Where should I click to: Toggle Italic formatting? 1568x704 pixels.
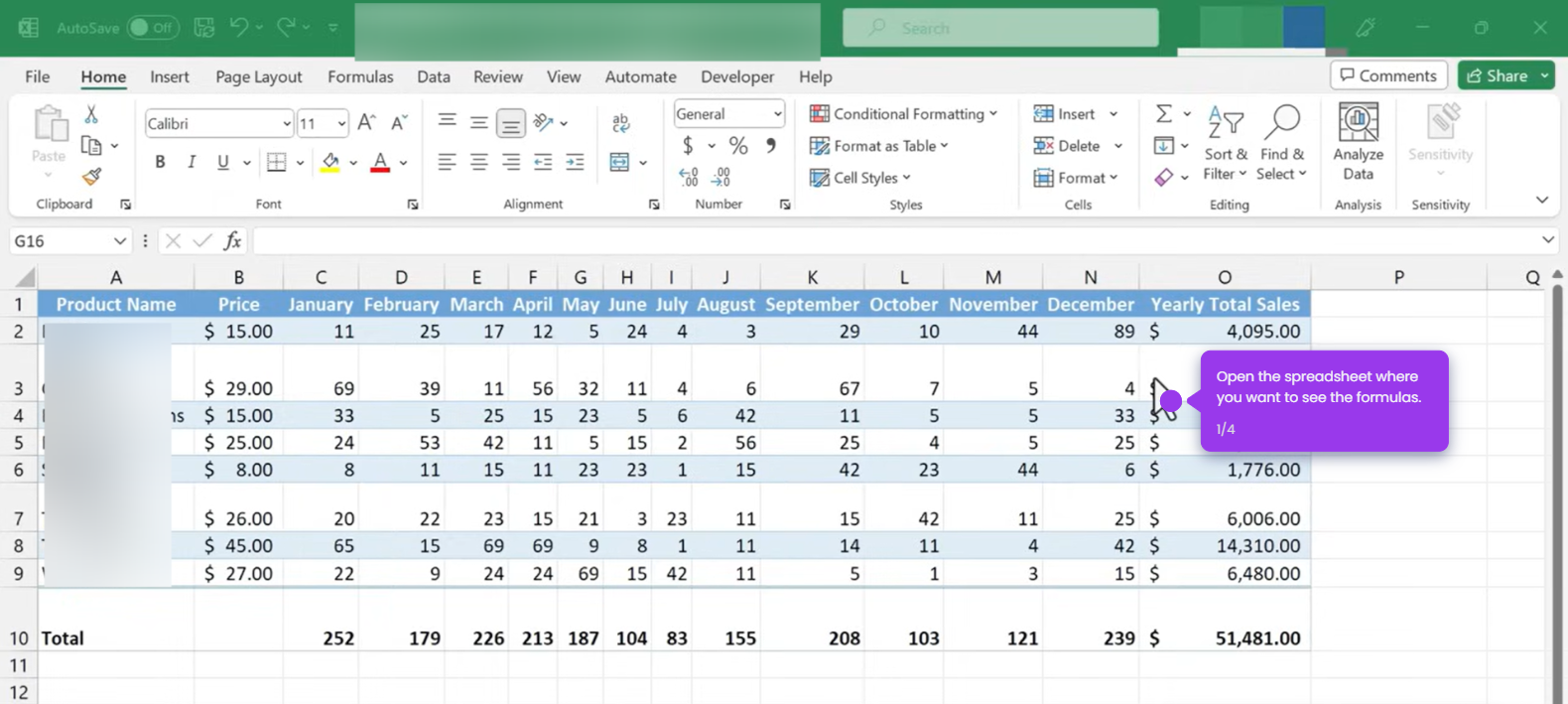coord(192,162)
